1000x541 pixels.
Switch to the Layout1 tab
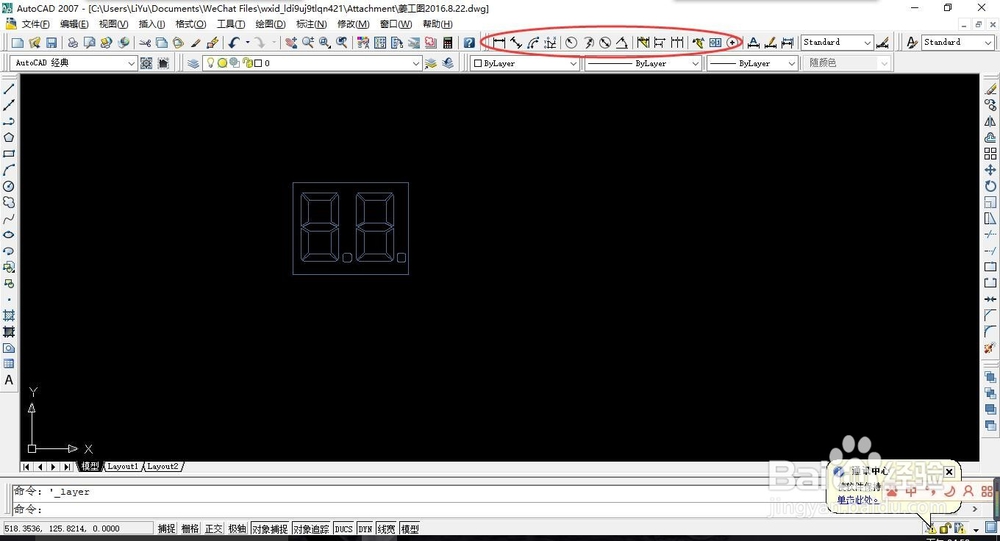[122, 466]
